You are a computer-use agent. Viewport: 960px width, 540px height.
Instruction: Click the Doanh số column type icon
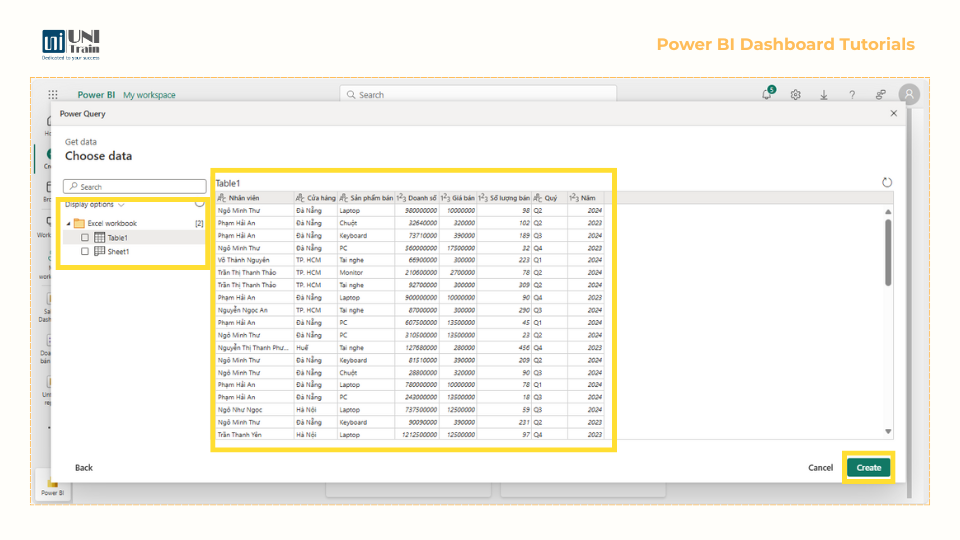(401, 198)
